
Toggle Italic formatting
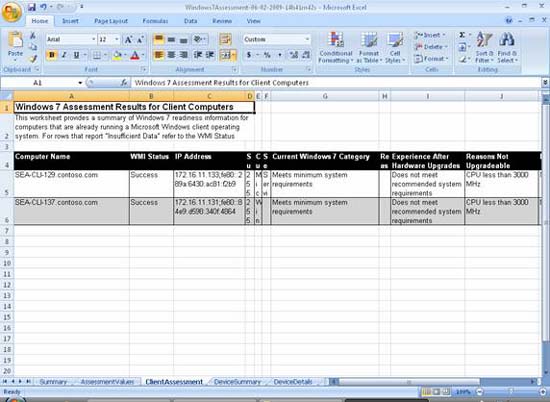tap(64, 55)
